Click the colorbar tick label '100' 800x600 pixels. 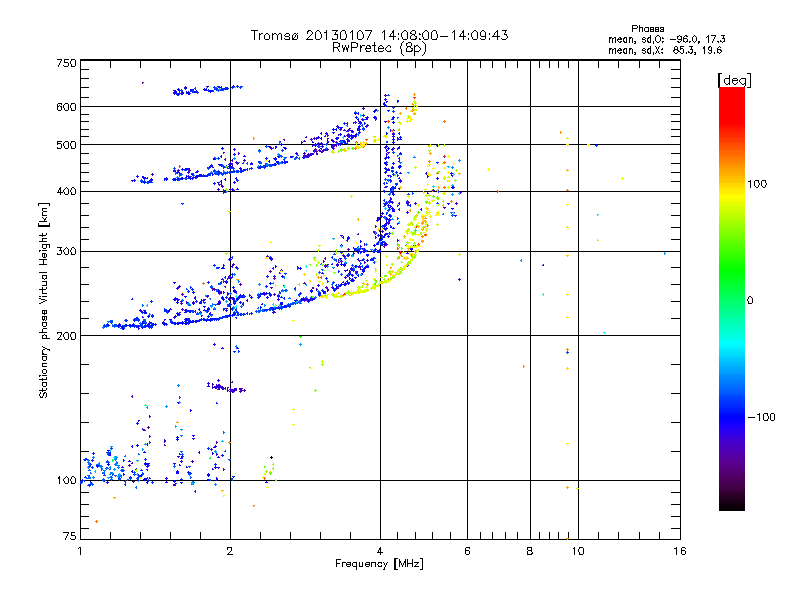pyautogui.click(x=757, y=184)
